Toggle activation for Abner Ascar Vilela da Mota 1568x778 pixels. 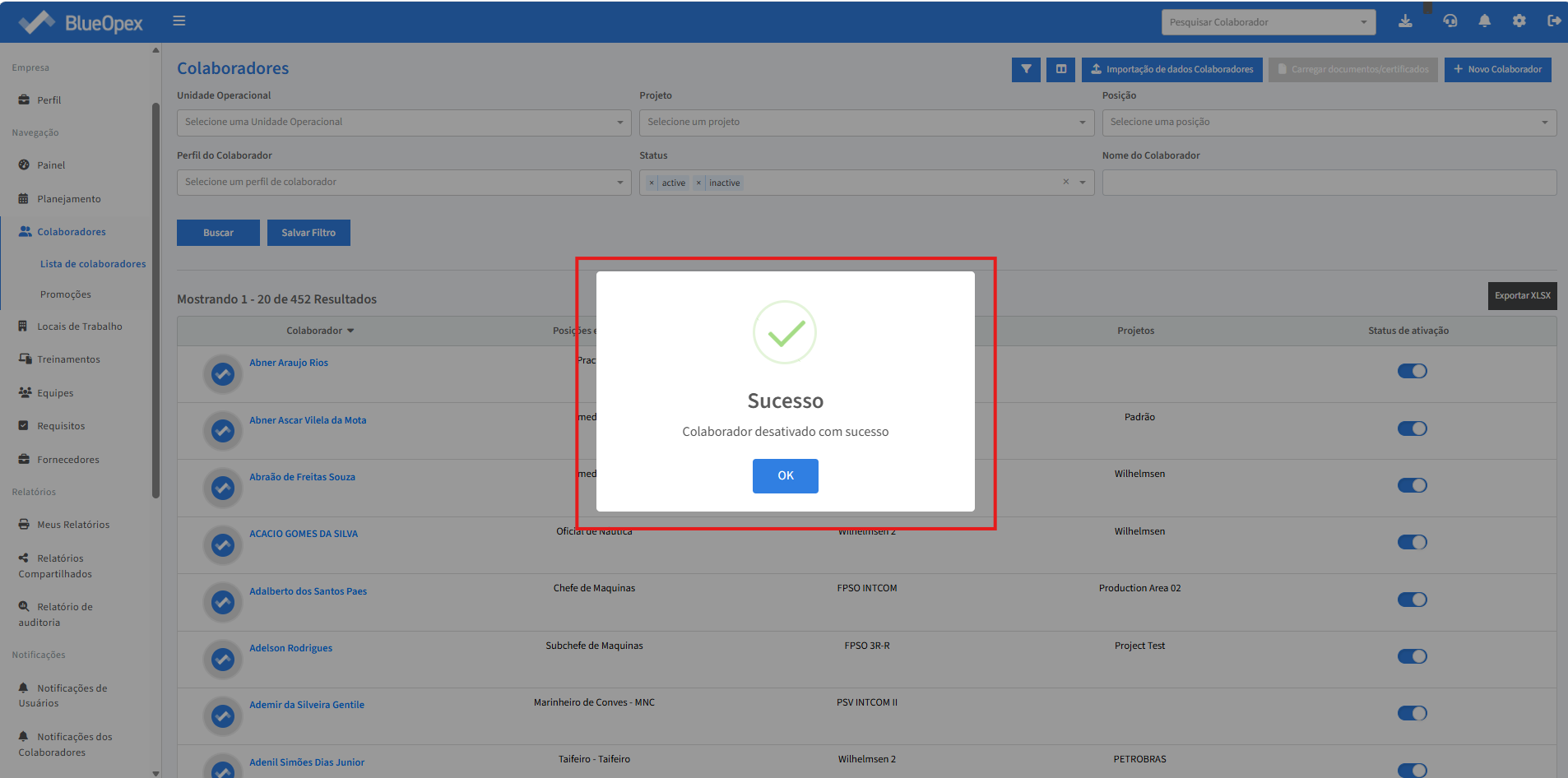[x=1412, y=428]
